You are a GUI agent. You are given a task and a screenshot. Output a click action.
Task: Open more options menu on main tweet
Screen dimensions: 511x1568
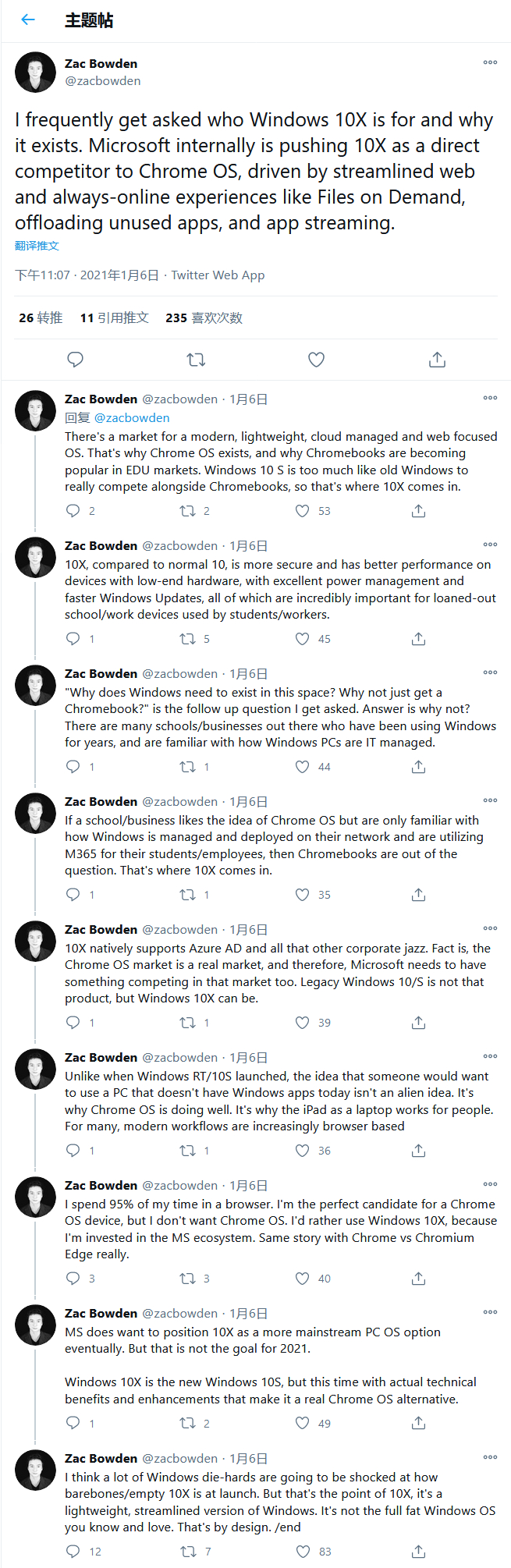[490, 62]
